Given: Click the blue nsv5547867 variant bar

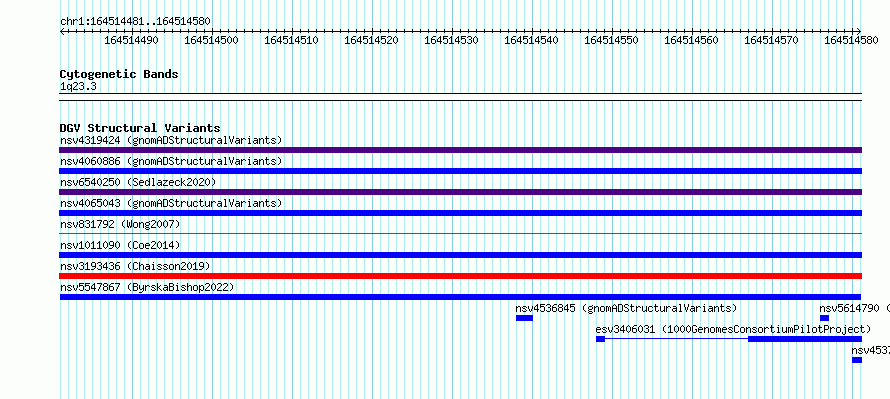Looking at the screenshot, I should pos(460,297).
